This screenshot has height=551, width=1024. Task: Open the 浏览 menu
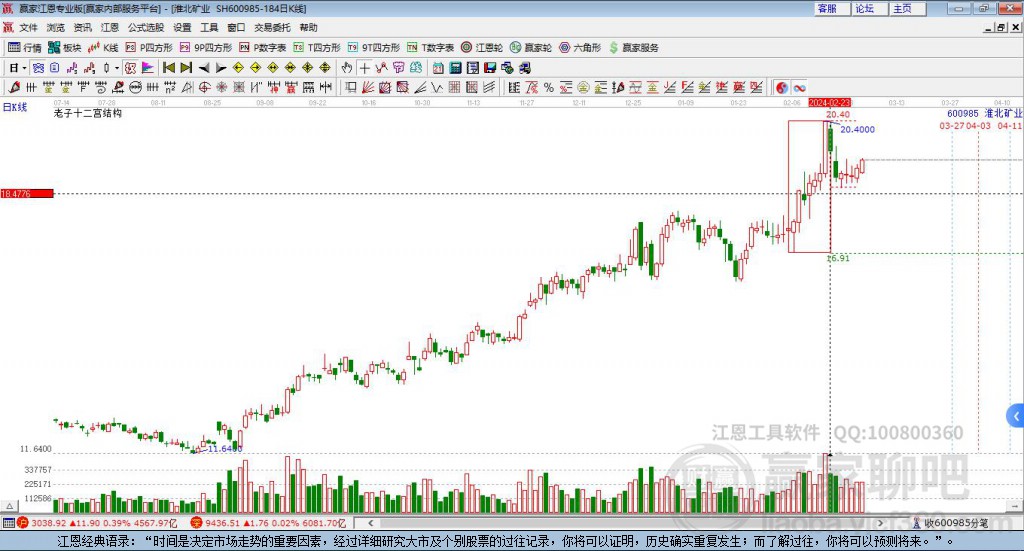point(56,27)
